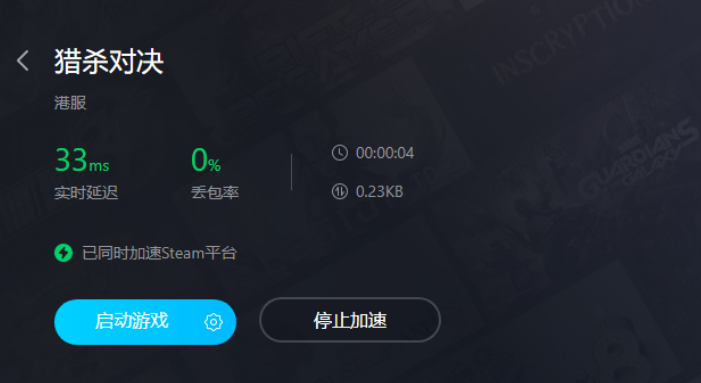The height and width of the screenshot is (383, 701).
Task: Click the 33ms latency value
Action: [x=82, y=160]
